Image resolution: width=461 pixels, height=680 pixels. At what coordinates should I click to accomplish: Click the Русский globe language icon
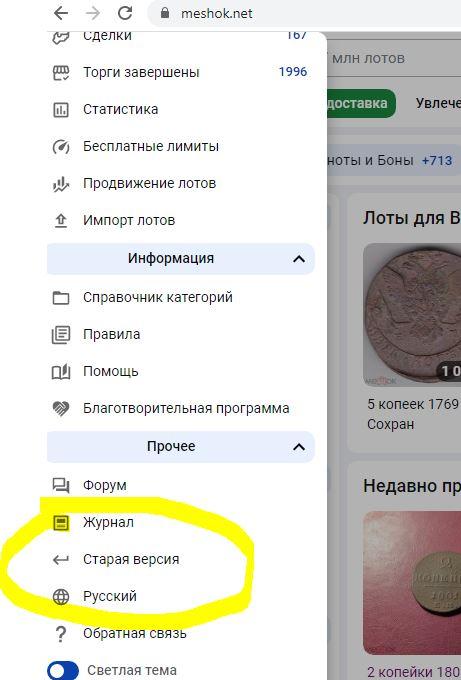click(61, 597)
